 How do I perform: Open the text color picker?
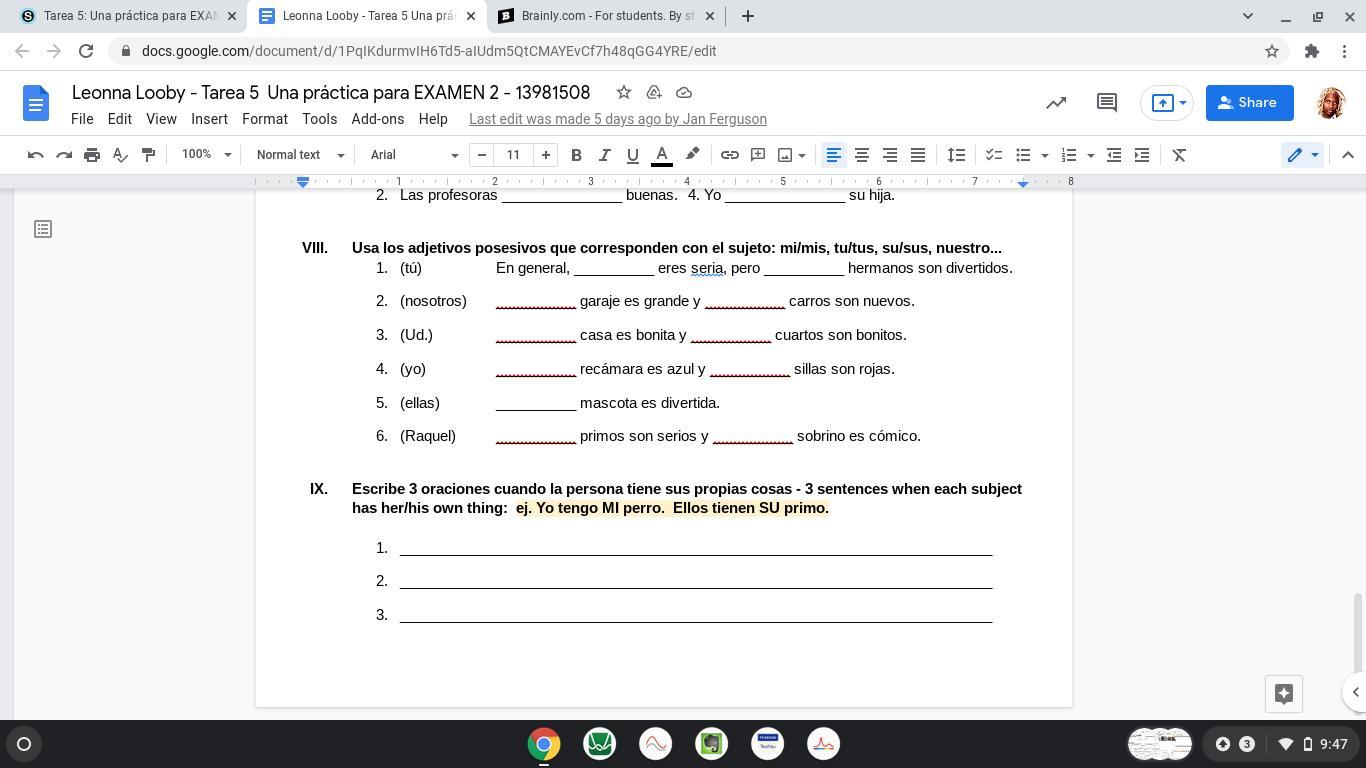tap(661, 155)
